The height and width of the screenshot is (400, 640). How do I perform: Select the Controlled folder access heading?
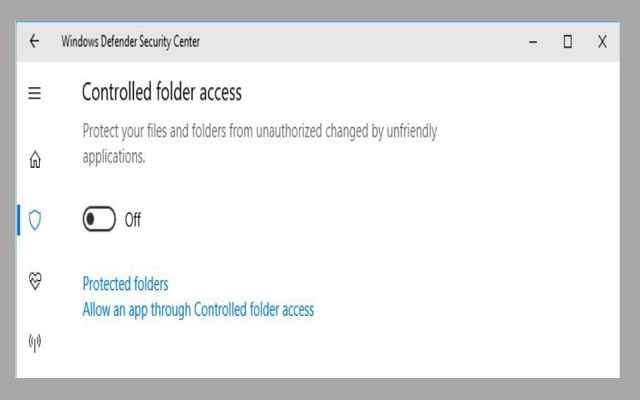(161, 93)
